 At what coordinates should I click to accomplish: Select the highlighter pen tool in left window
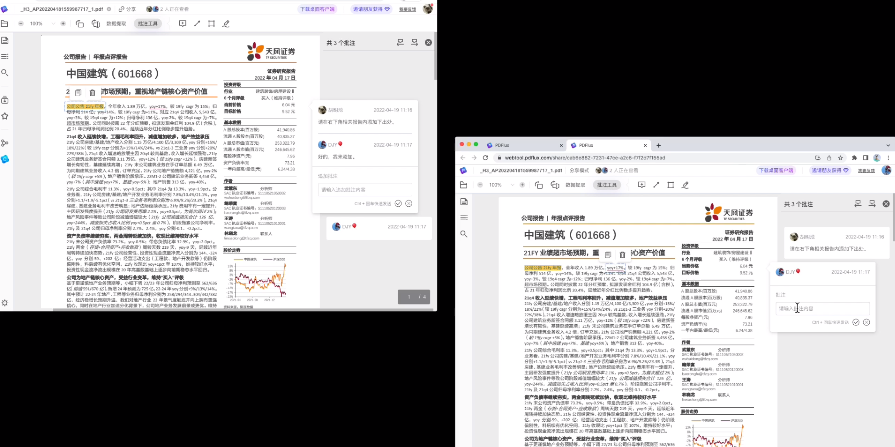[x=225, y=23]
